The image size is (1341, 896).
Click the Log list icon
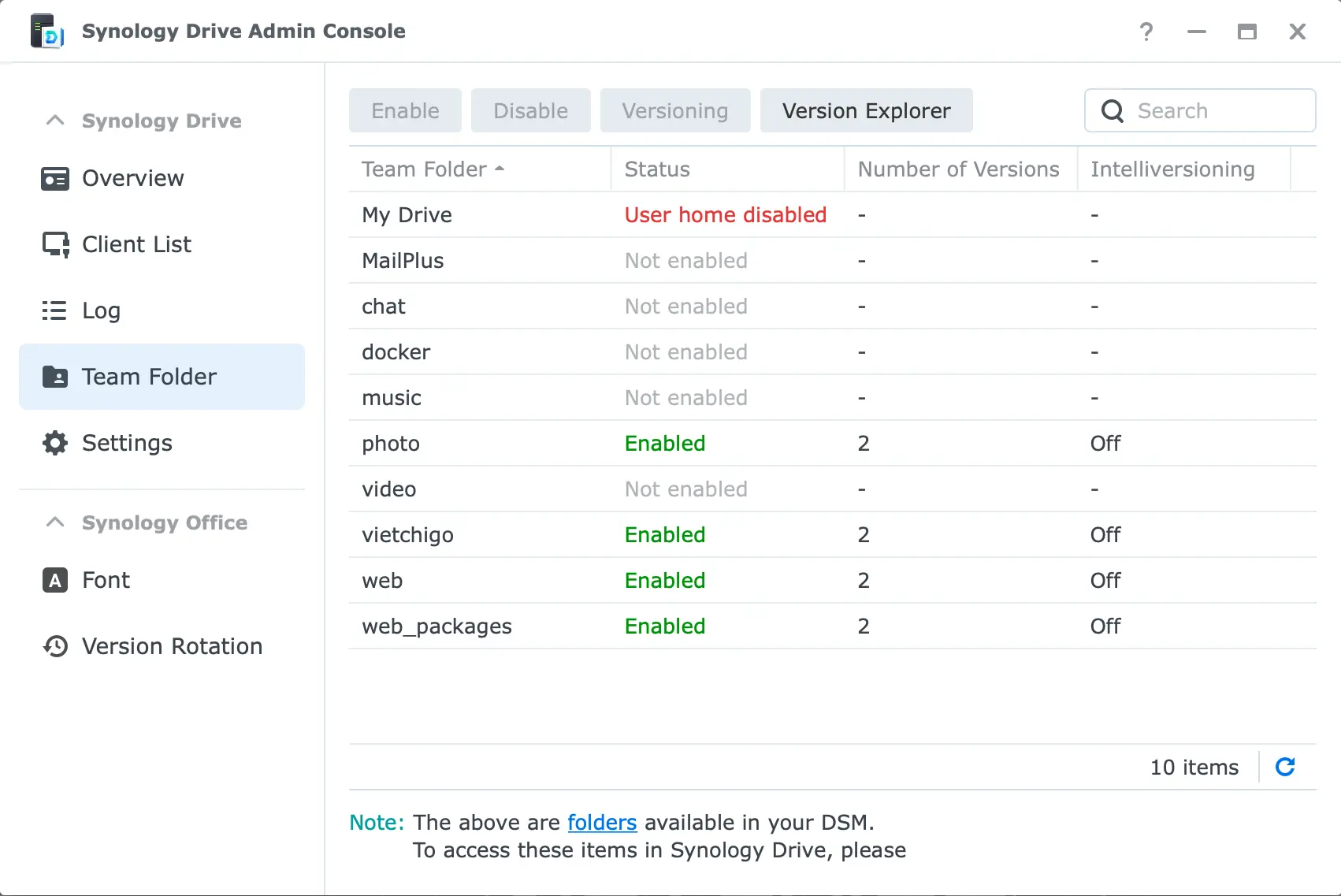click(x=54, y=310)
